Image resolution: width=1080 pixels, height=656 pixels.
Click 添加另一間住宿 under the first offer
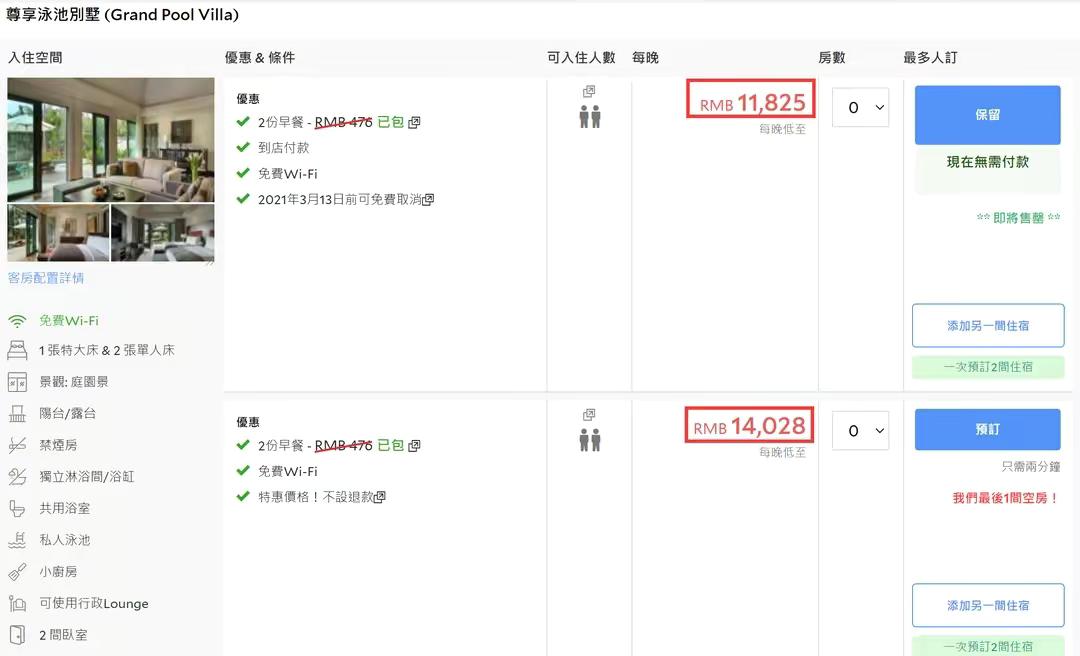(x=987, y=326)
